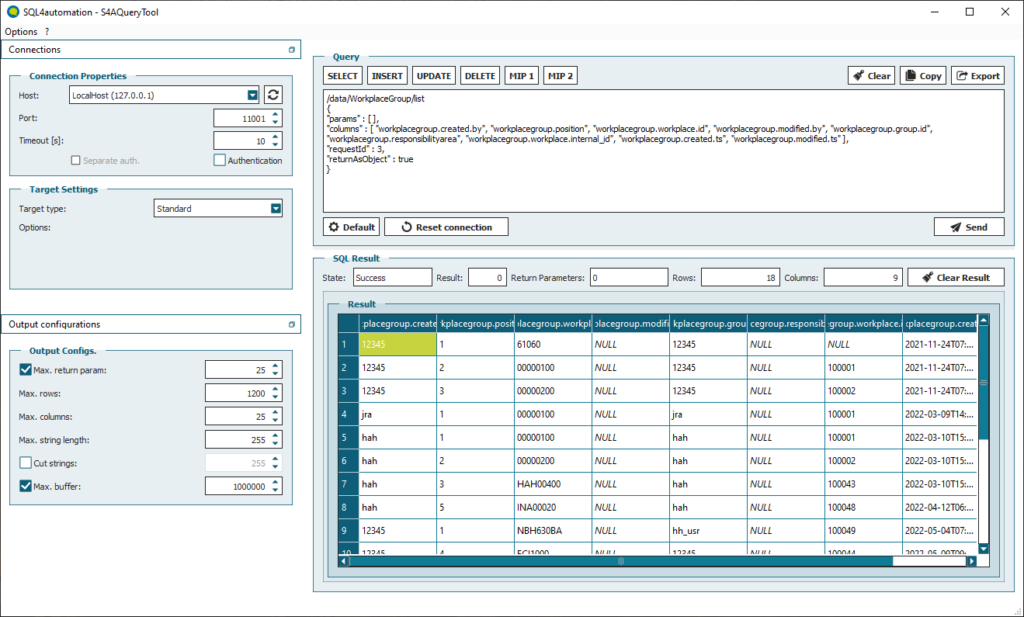This screenshot has width=1024, height=617.
Task: Click Reset connection button
Action: (446, 227)
